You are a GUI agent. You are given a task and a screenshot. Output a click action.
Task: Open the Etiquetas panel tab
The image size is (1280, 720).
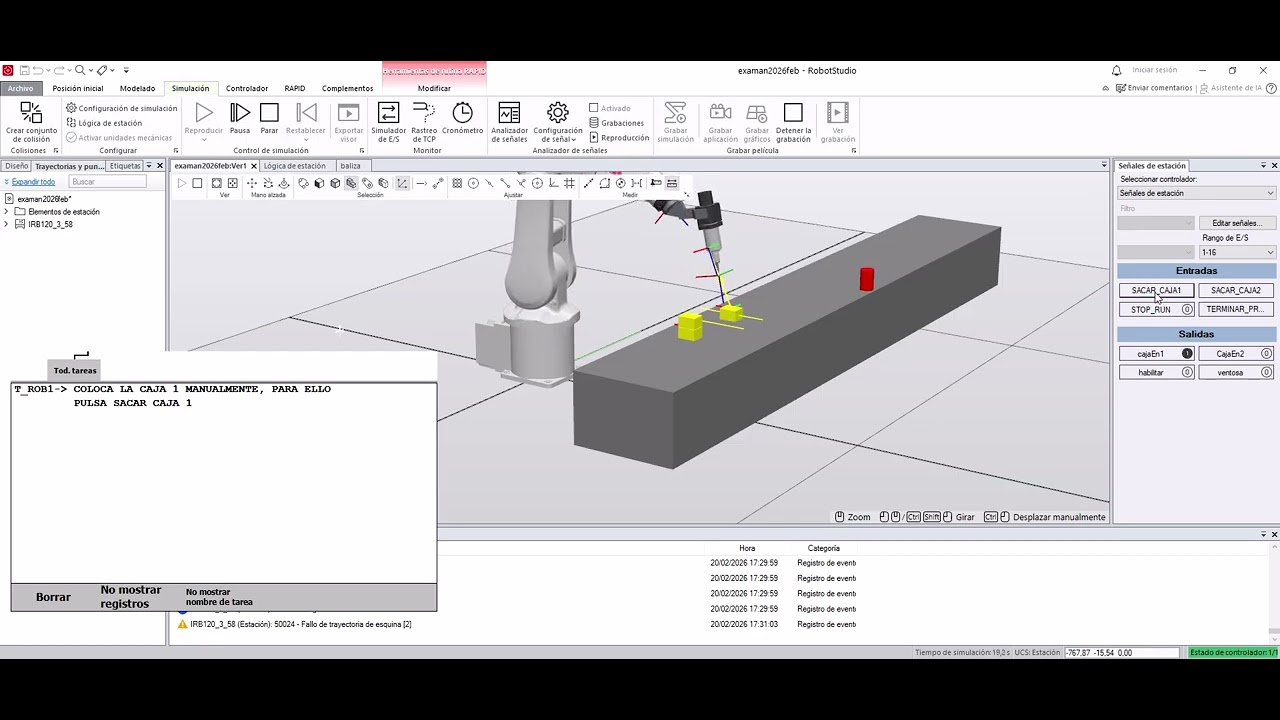125,166
